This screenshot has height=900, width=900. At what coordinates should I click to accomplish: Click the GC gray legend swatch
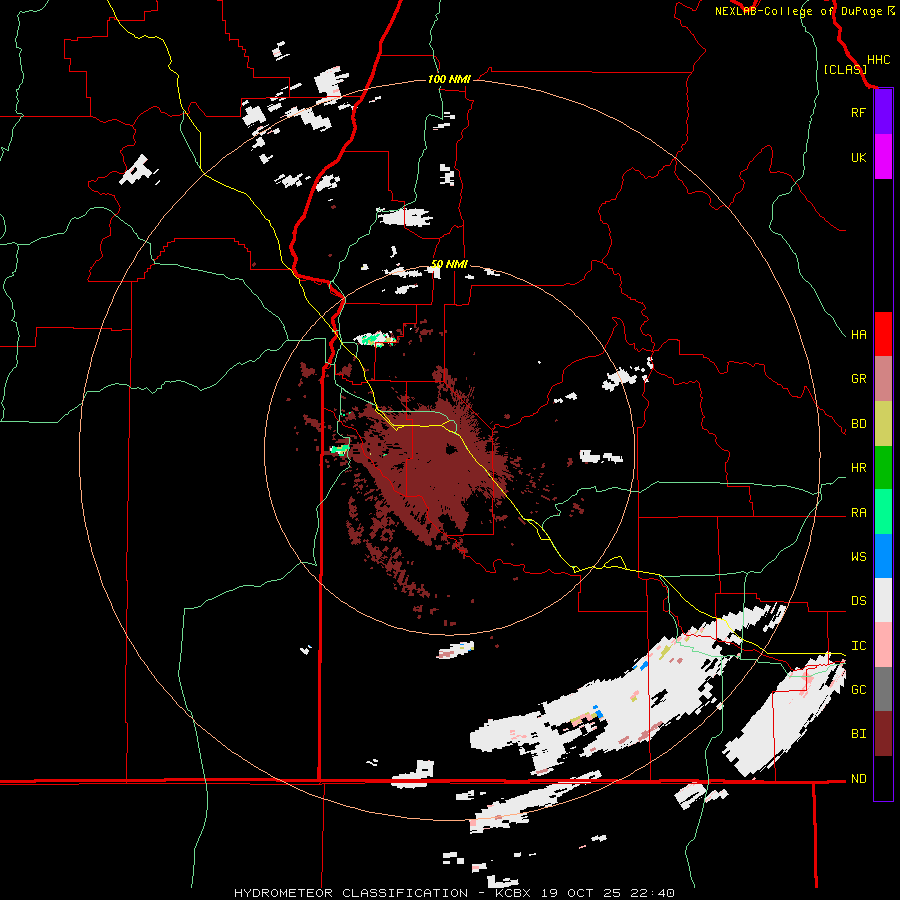pyautogui.click(x=883, y=689)
